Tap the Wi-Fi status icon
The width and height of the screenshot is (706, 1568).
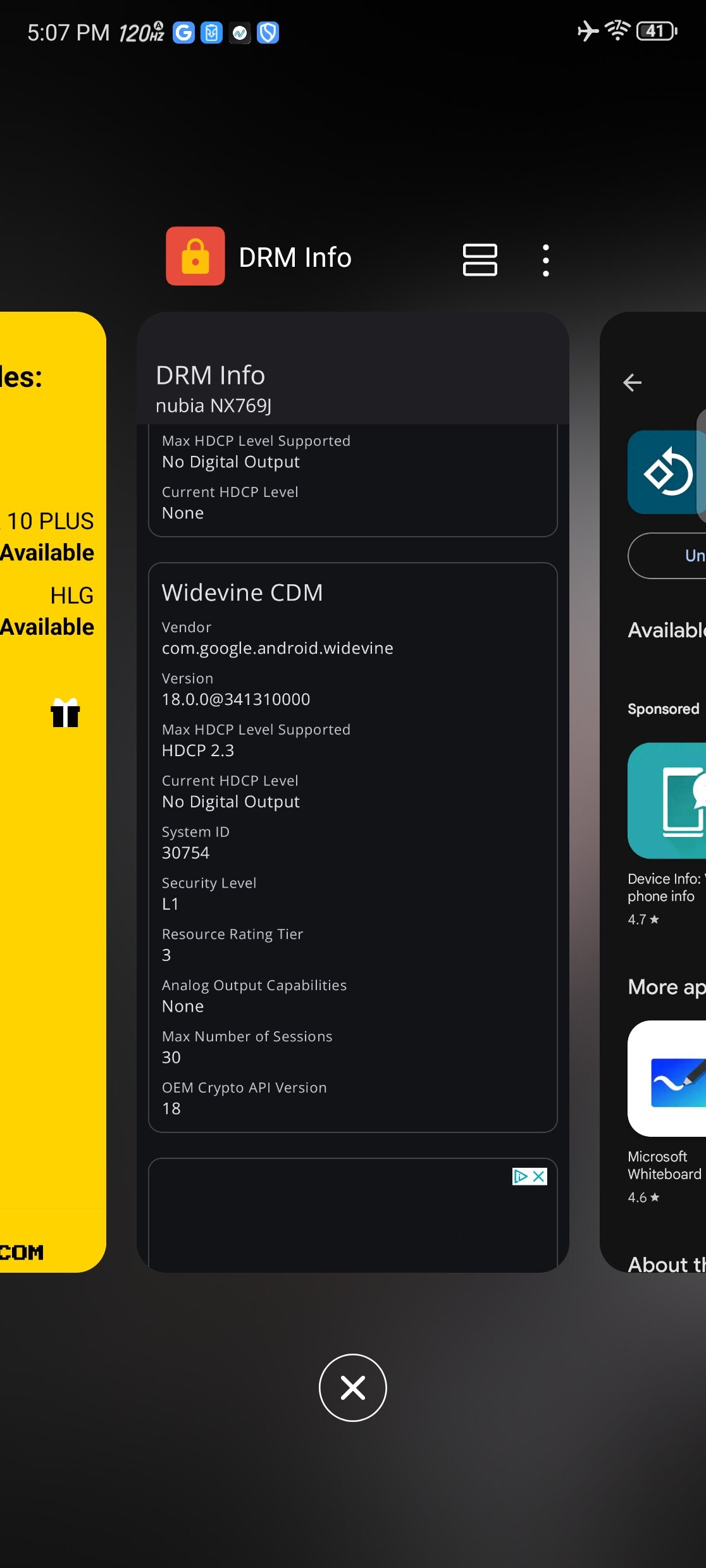coord(617,30)
